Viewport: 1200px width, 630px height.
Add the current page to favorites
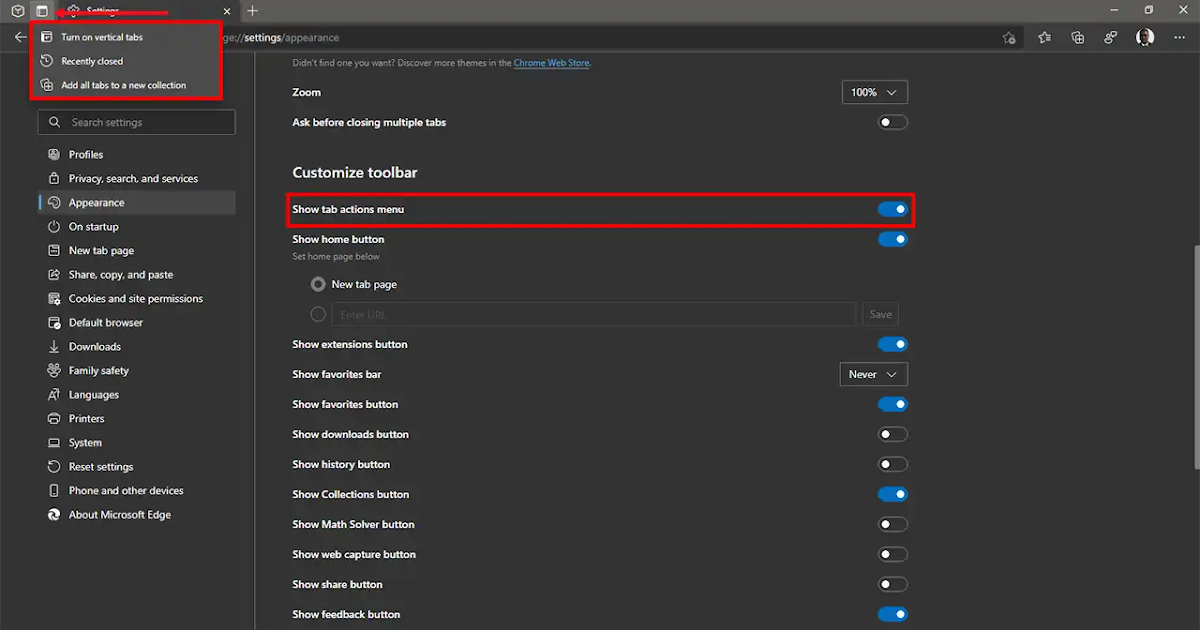[x=1009, y=37]
